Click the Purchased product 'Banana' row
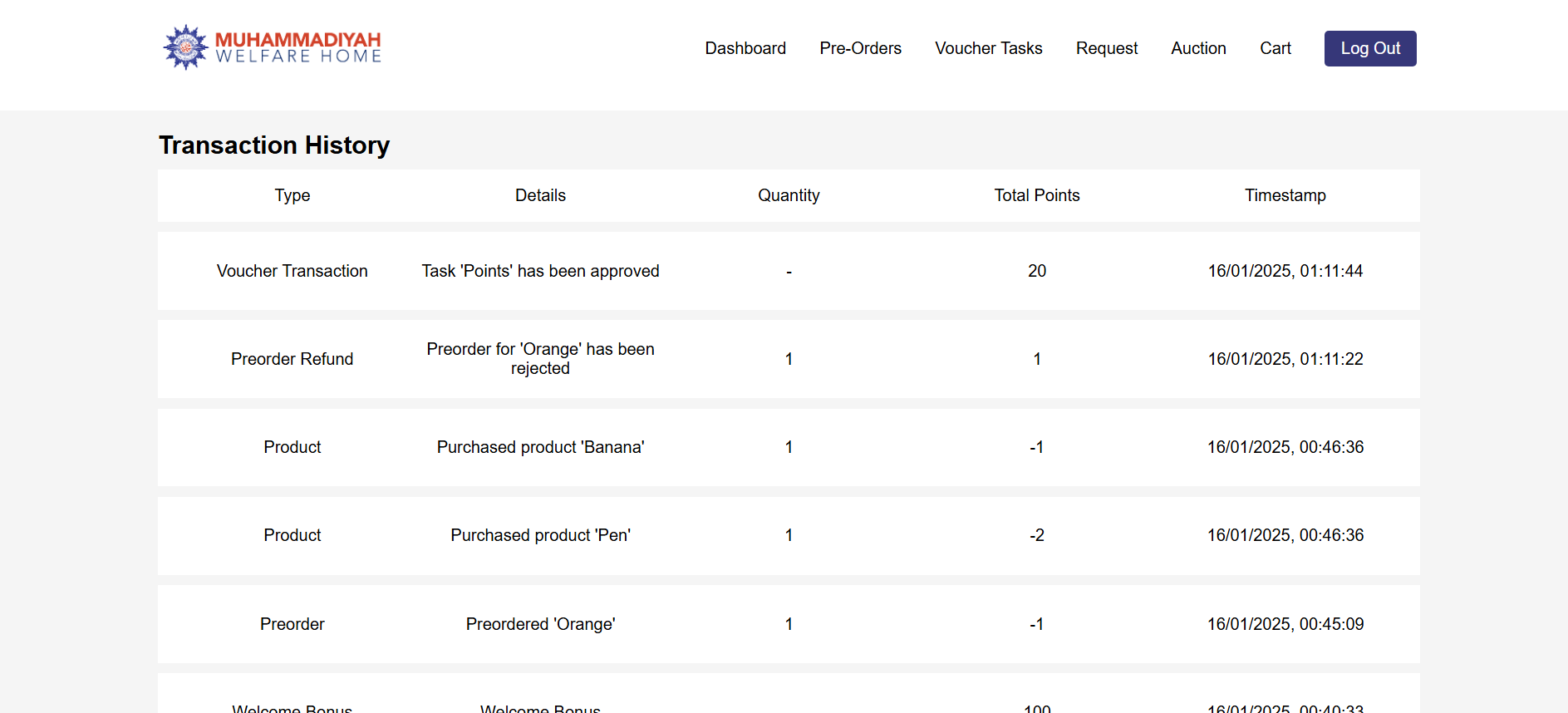The width and height of the screenshot is (1568, 713). (x=540, y=447)
